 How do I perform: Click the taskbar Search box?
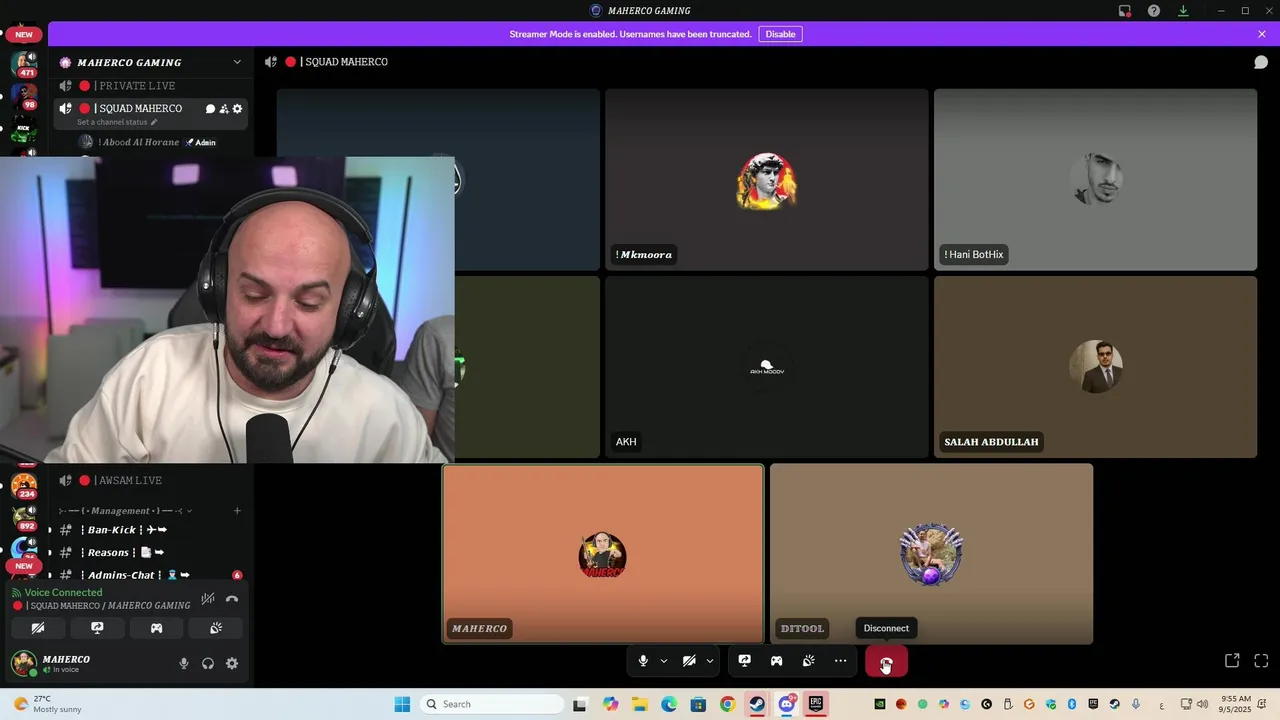pos(491,704)
